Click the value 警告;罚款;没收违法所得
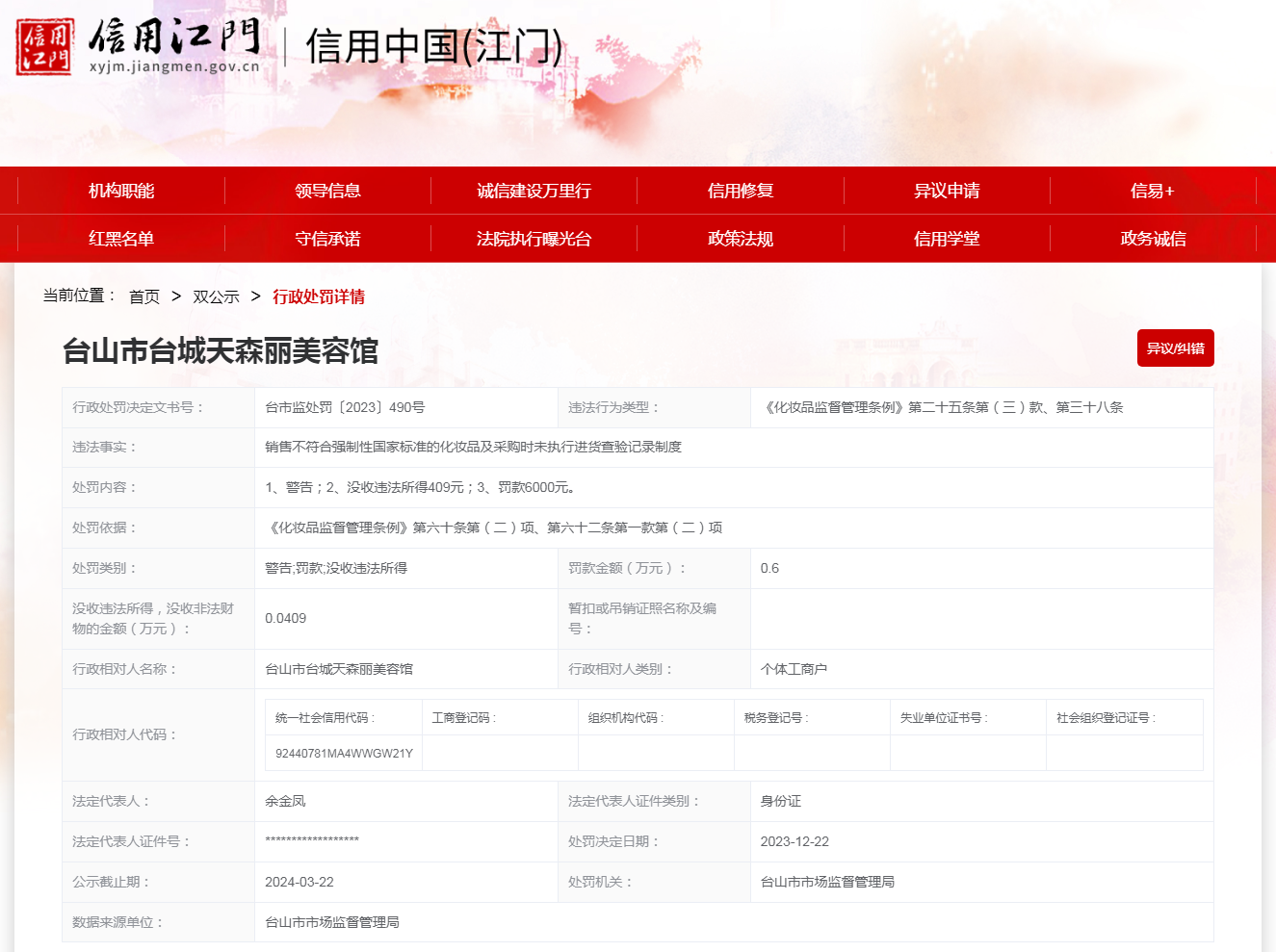The height and width of the screenshot is (952, 1276). tap(336, 568)
